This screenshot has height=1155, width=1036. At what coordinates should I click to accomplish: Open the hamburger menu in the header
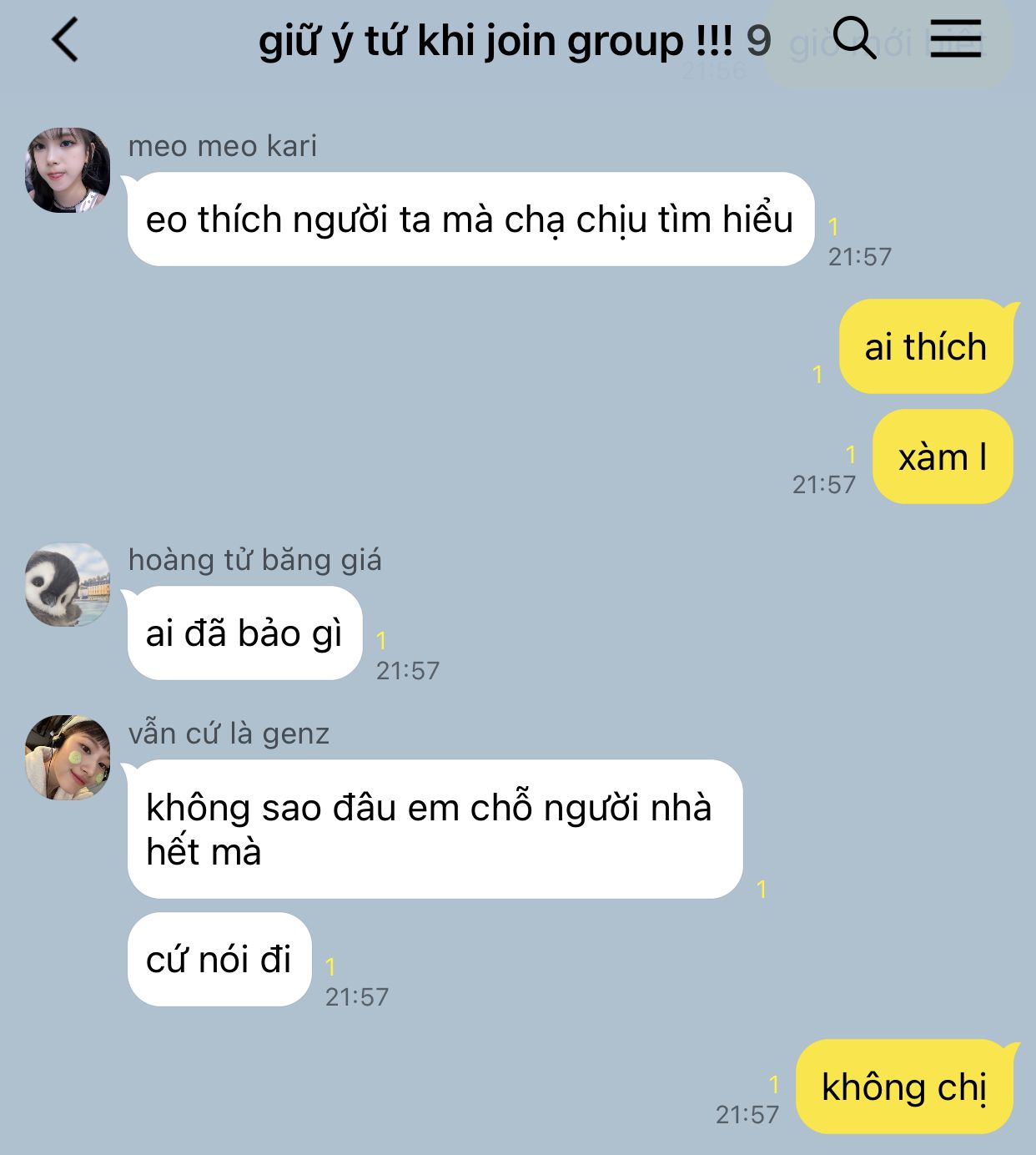[956, 38]
